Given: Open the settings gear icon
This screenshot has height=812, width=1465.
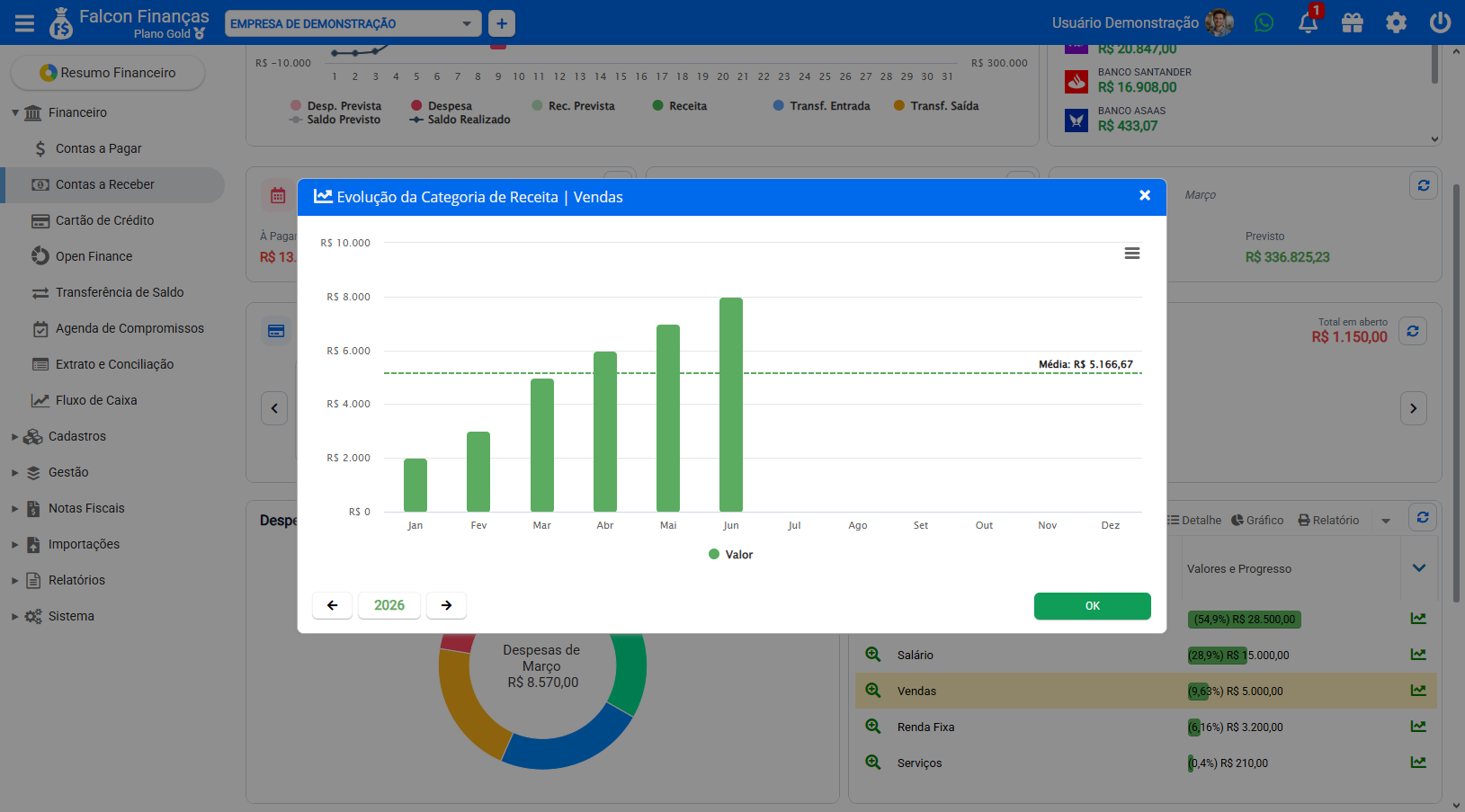Looking at the screenshot, I should point(1396,22).
